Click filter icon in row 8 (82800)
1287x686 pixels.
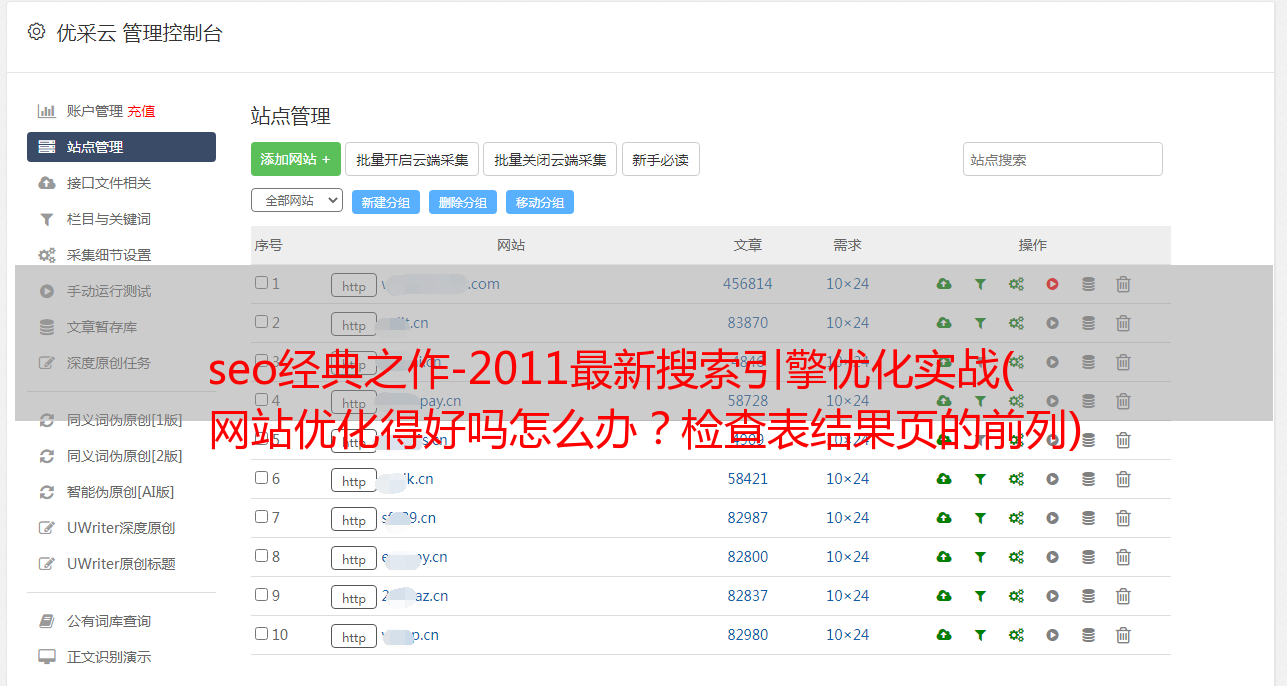click(x=980, y=557)
